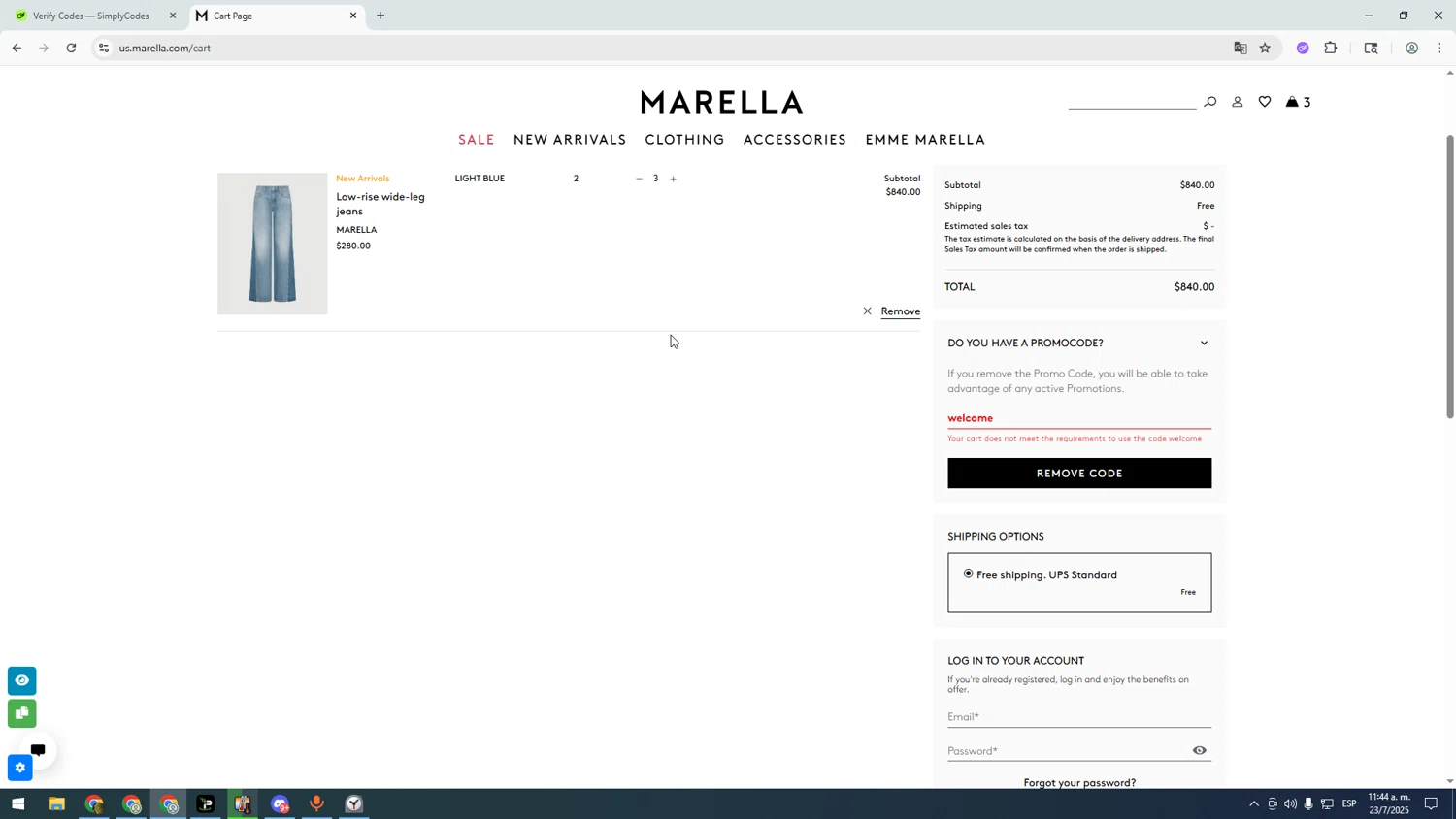Select Free shipping UPS Standard radio
1456x819 pixels.
(968, 573)
